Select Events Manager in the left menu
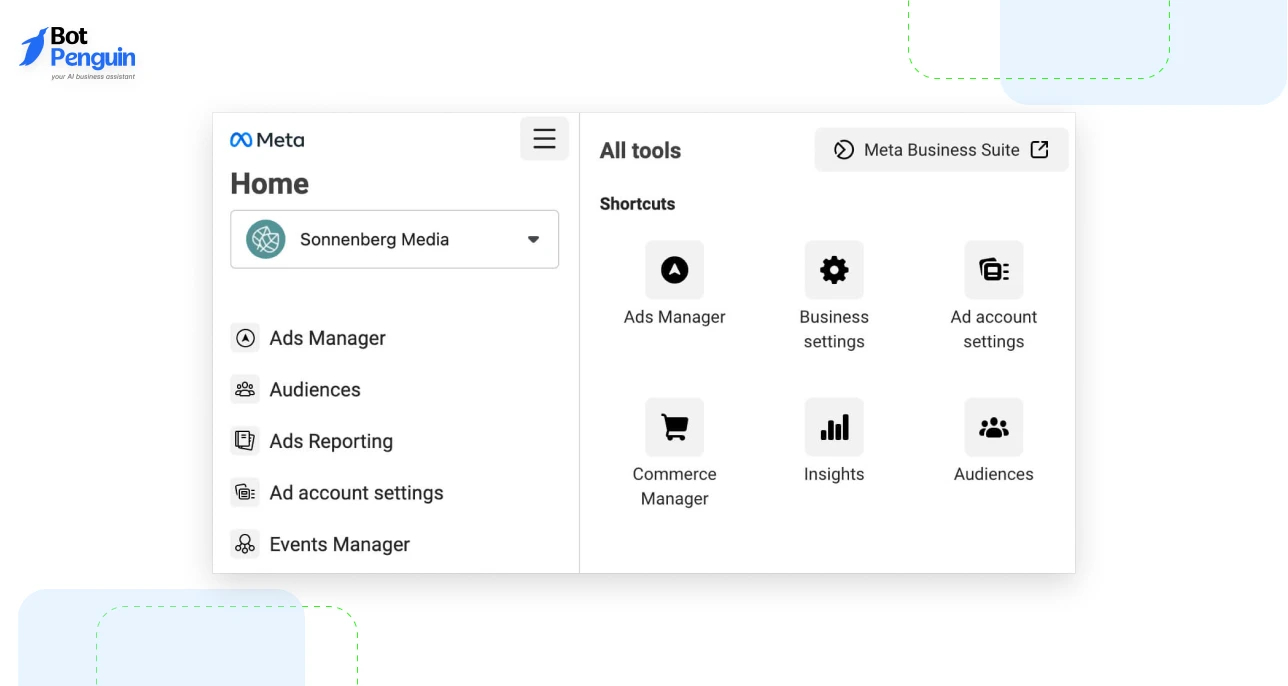 (339, 544)
